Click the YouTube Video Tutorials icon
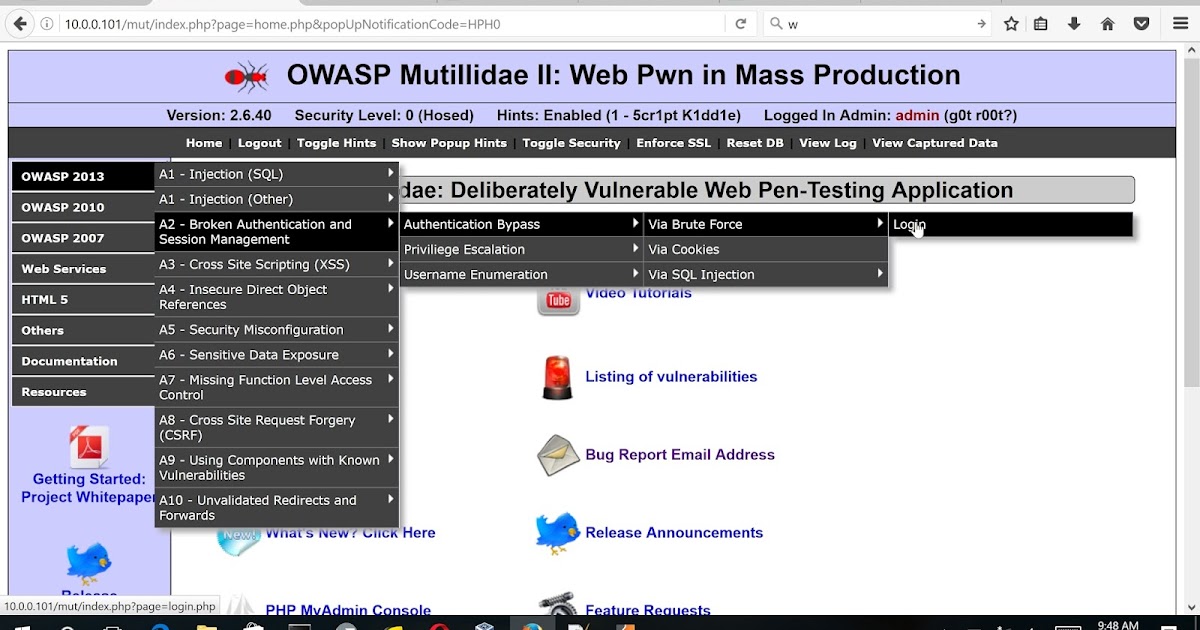 (558, 299)
